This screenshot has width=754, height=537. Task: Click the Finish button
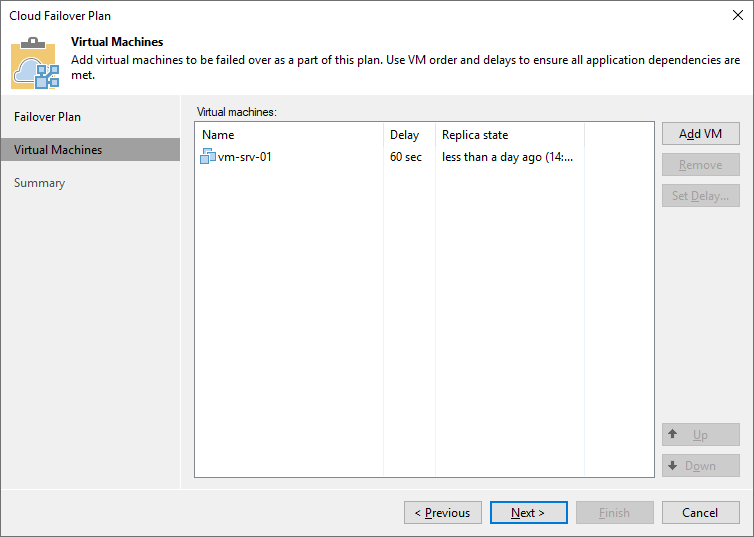click(614, 513)
